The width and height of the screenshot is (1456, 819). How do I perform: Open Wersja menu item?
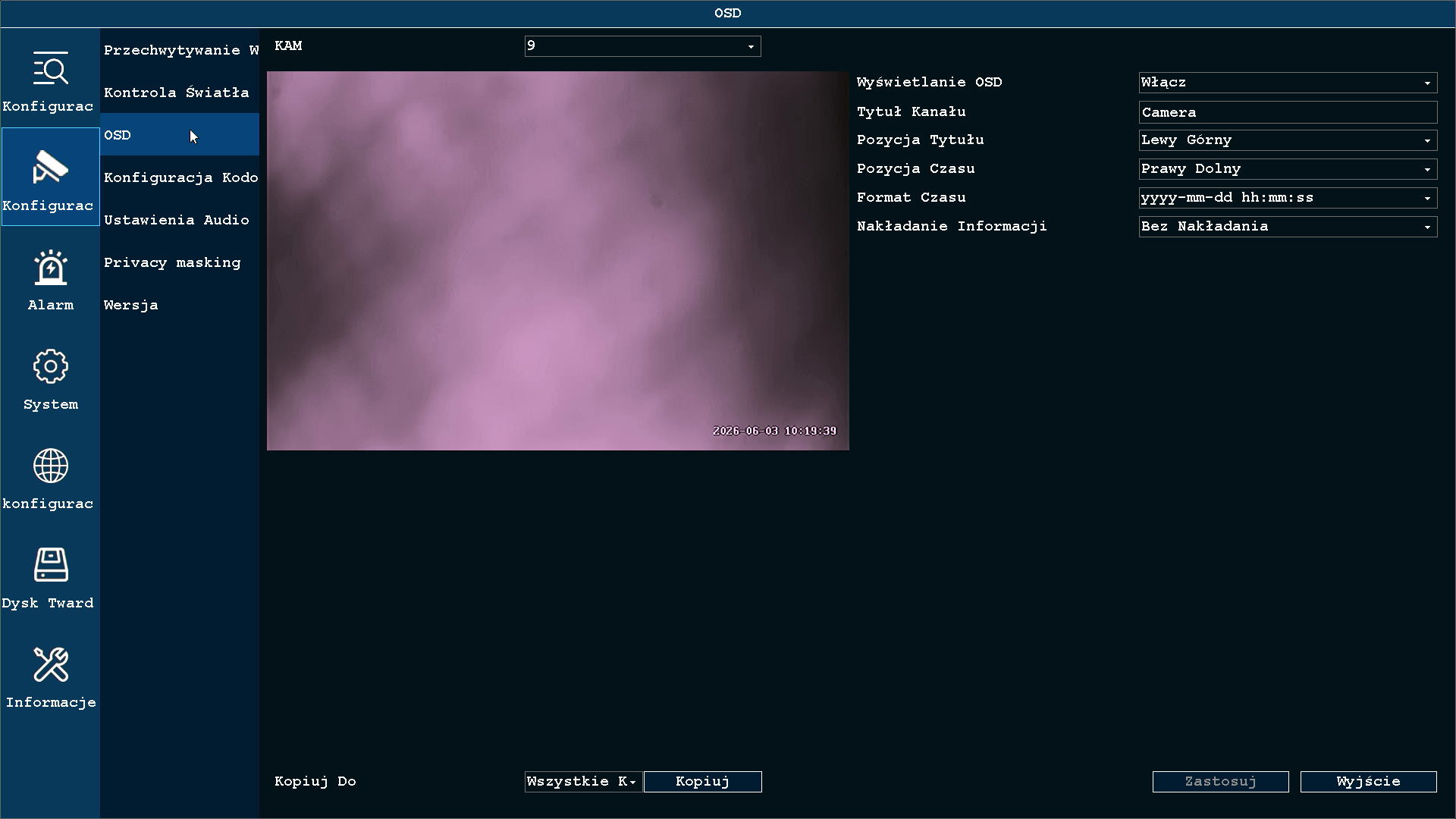(180, 305)
